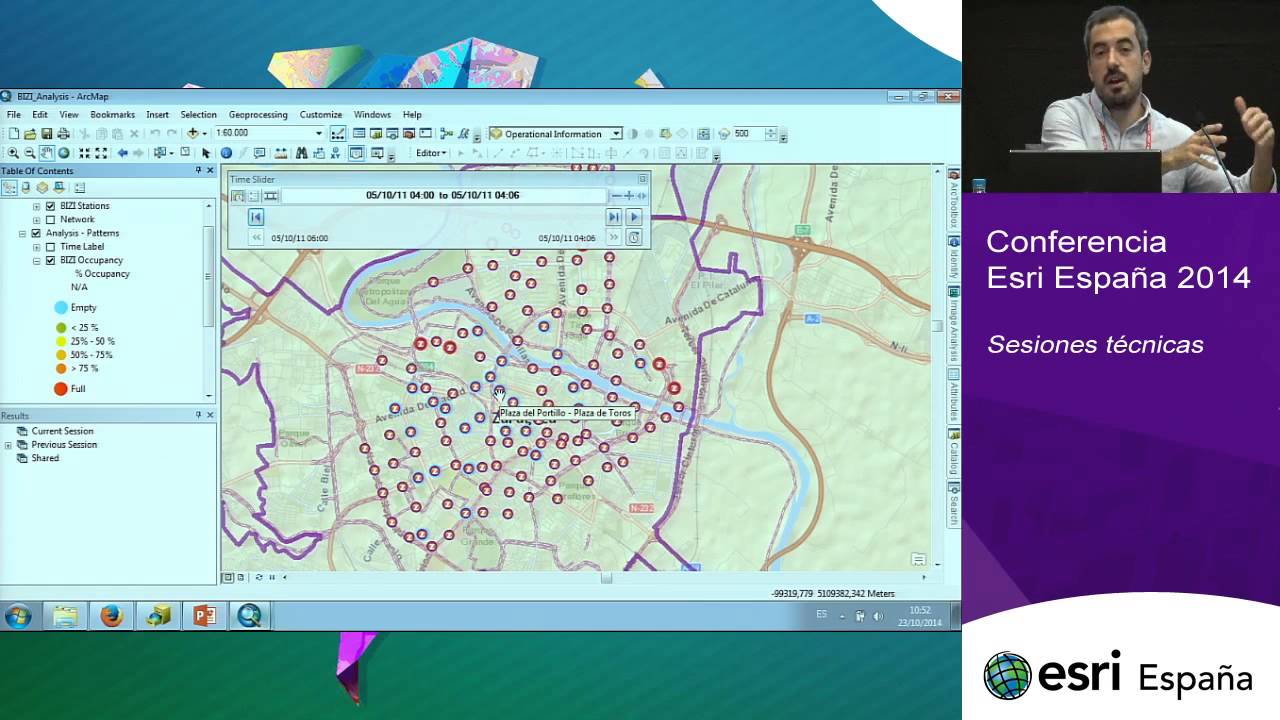The image size is (1280, 720).
Task: Click the Print icon
Action: click(63, 133)
